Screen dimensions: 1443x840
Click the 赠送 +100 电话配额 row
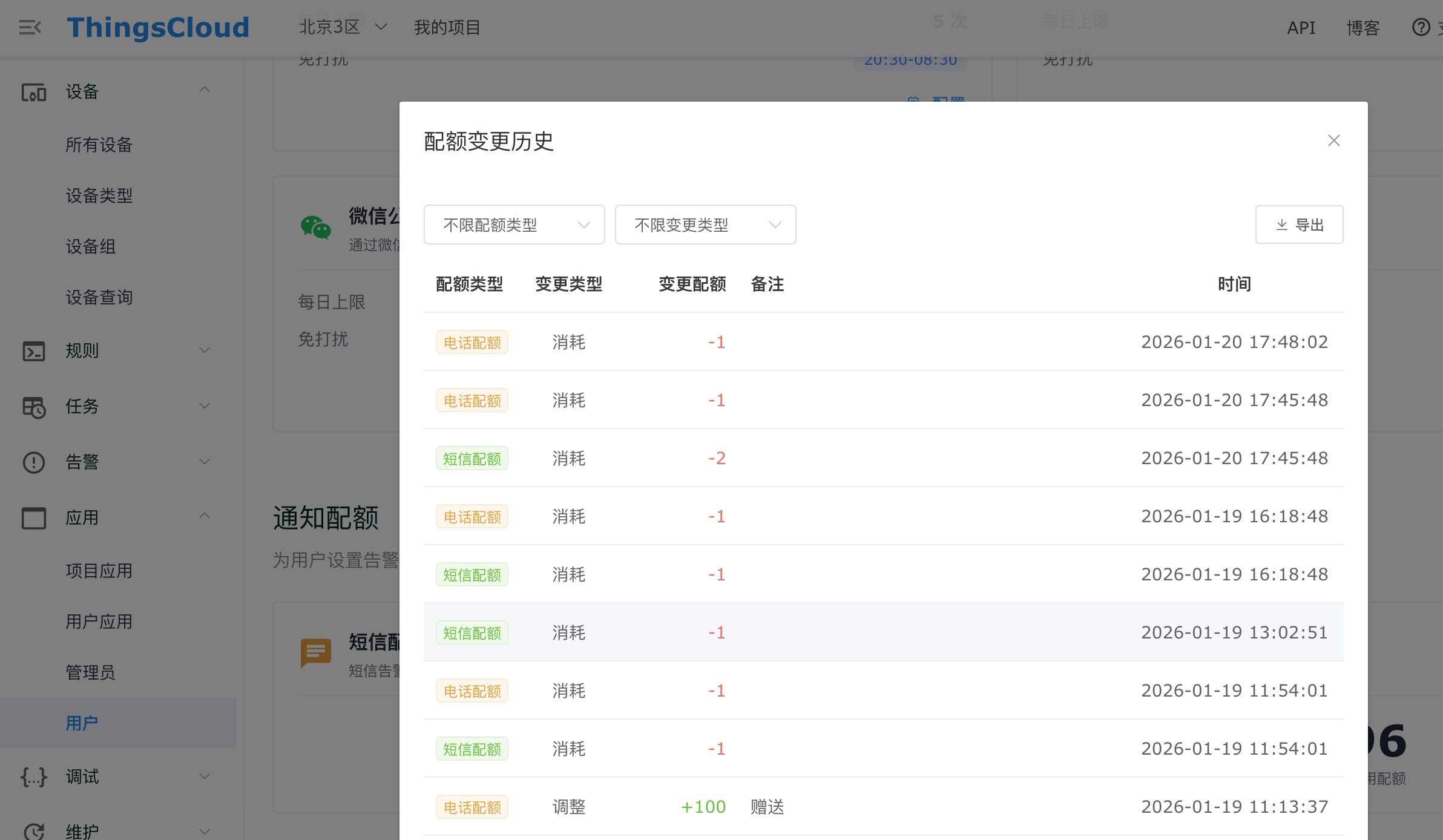883,807
